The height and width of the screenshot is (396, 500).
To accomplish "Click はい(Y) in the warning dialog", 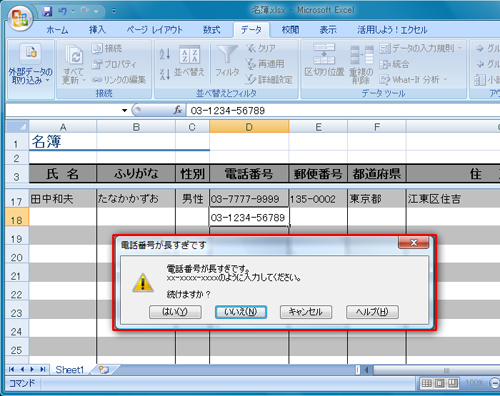I will tap(175, 312).
